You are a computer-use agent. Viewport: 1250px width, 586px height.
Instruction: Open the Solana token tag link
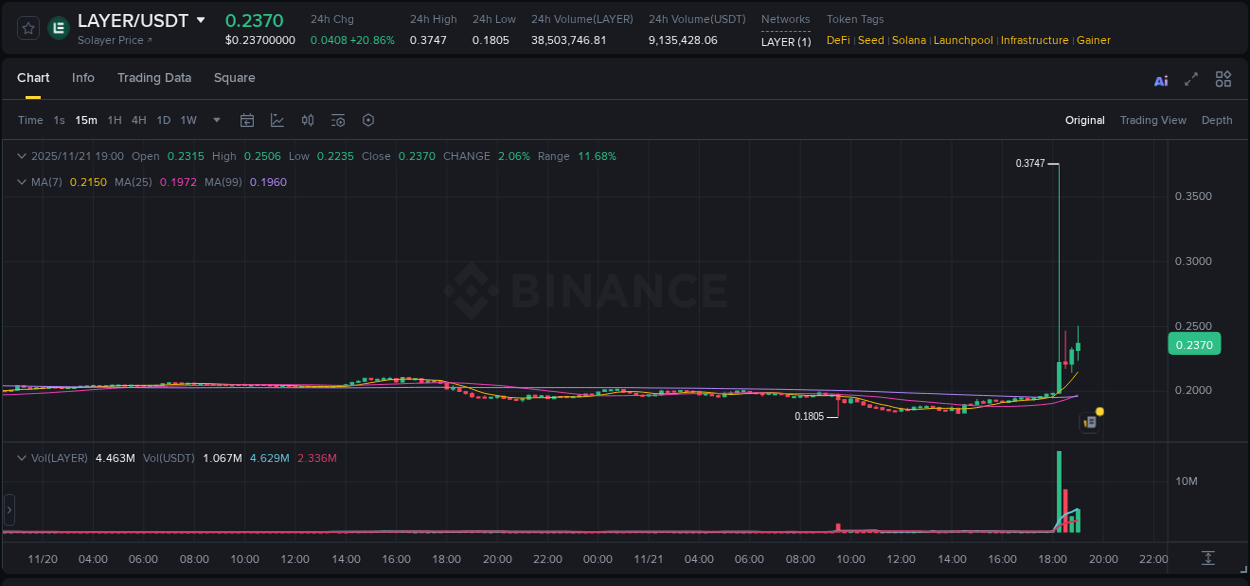pyautogui.click(x=909, y=40)
